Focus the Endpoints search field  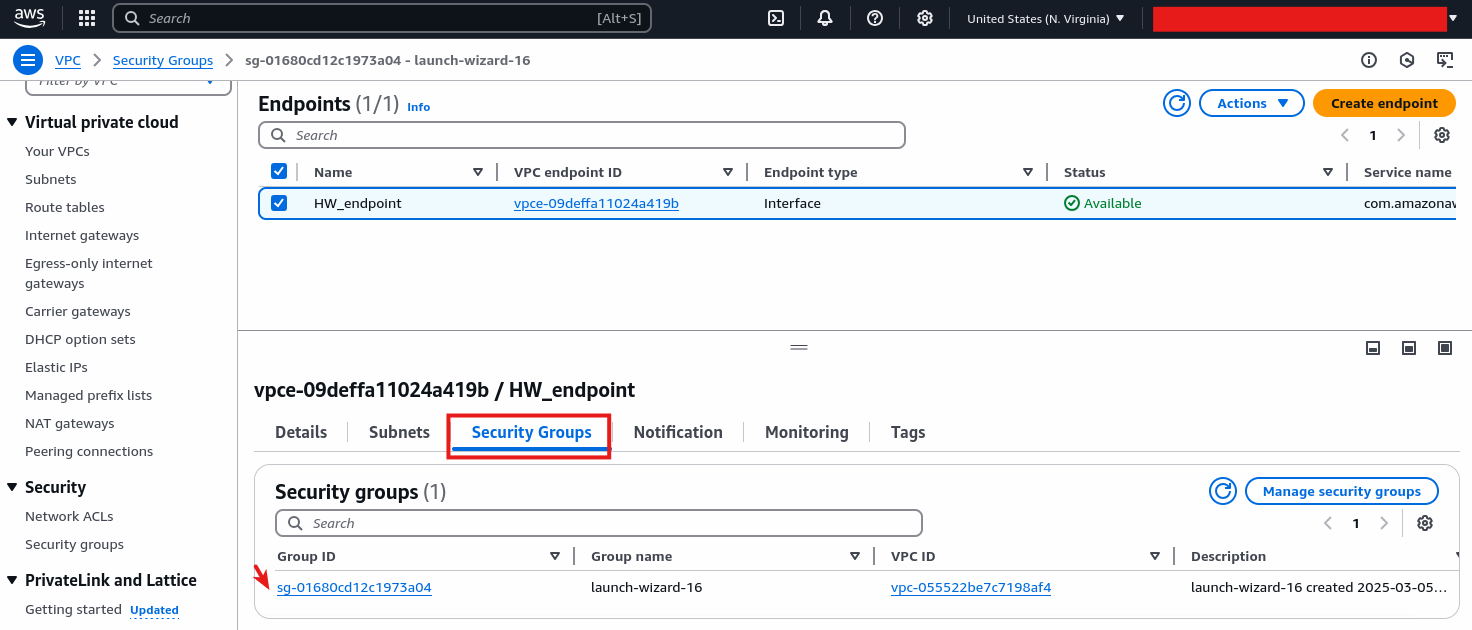tap(581, 135)
